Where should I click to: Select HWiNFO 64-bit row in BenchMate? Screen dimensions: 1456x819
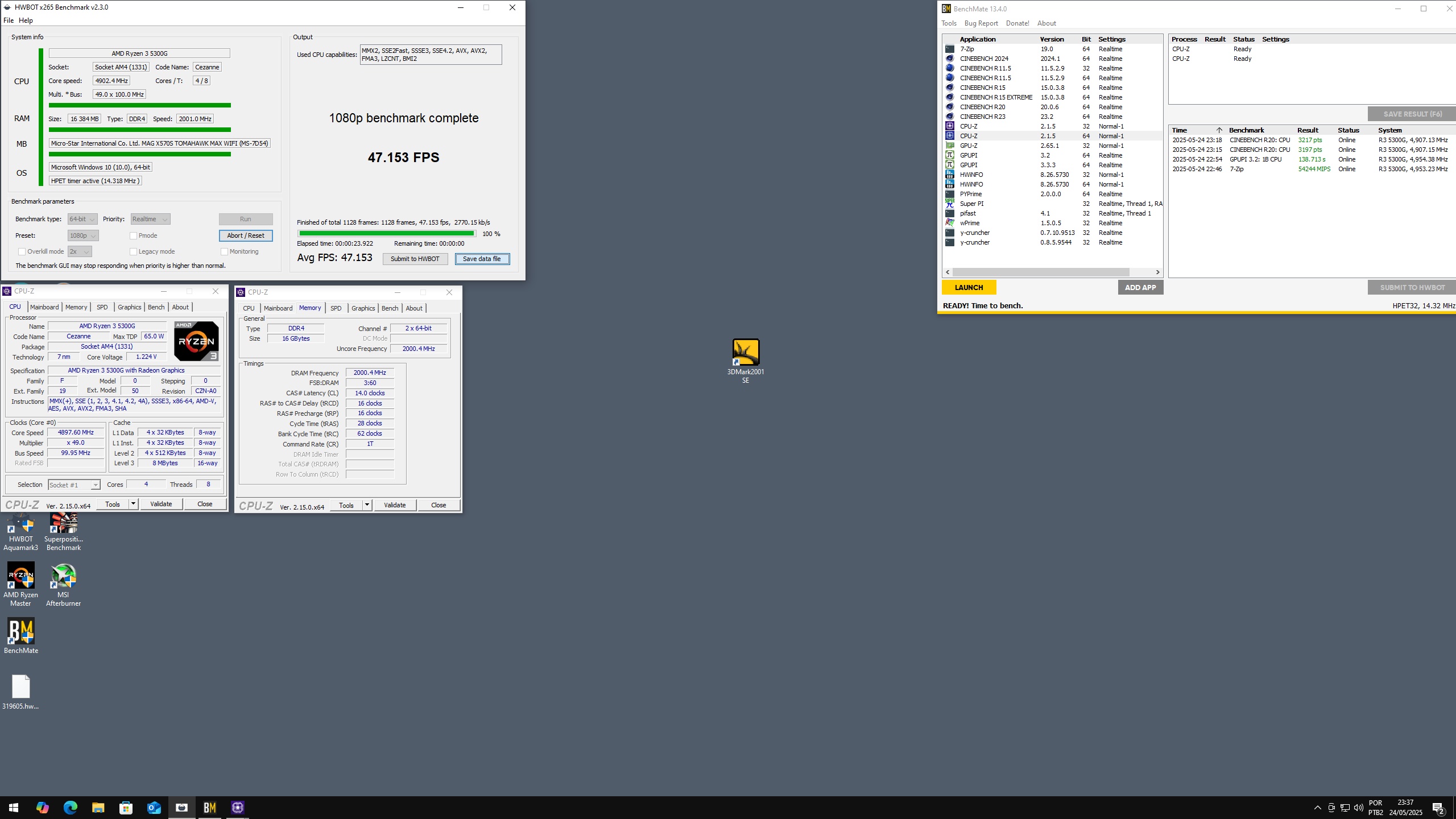pos(1052,184)
